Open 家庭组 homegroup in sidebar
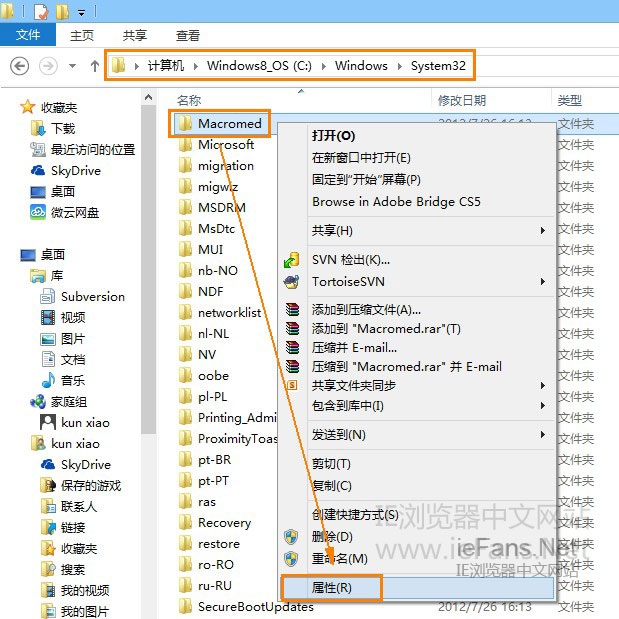This screenshot has width=619, height=619. pos(69,402)
